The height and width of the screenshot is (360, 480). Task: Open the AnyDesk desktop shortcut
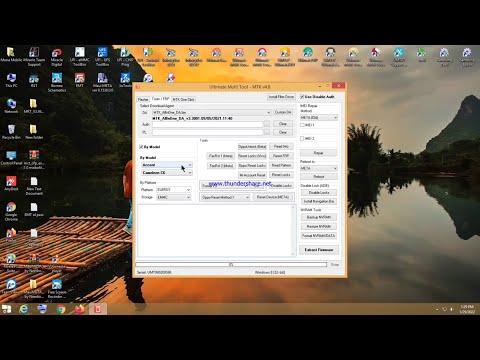click(11, 183)
